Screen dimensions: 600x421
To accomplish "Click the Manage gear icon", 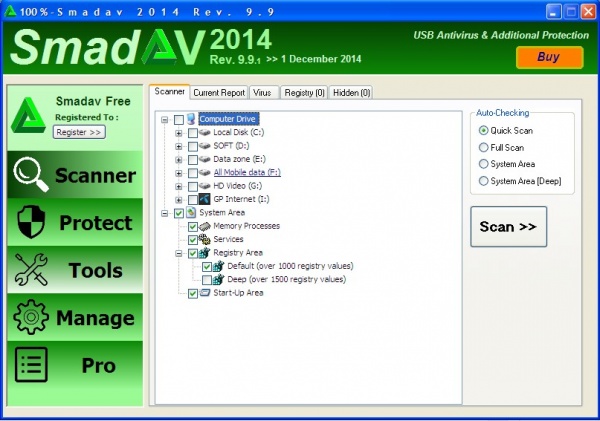I will 31,317.
